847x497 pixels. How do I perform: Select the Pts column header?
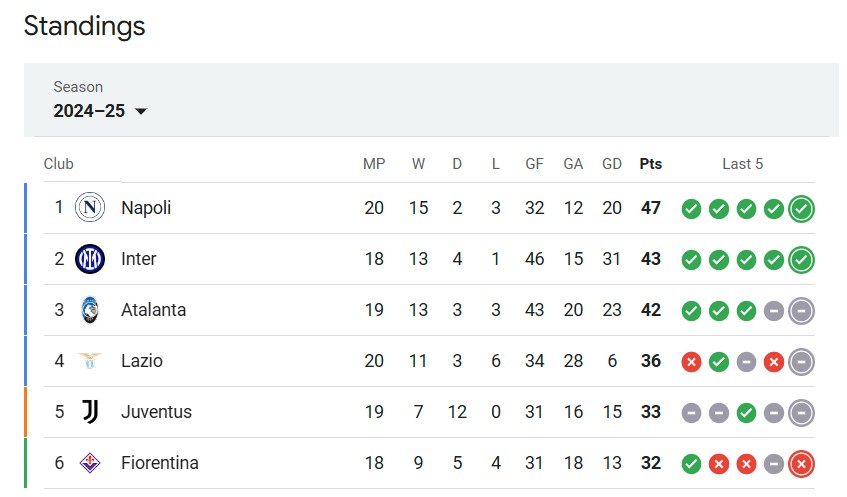click(650, 164)
